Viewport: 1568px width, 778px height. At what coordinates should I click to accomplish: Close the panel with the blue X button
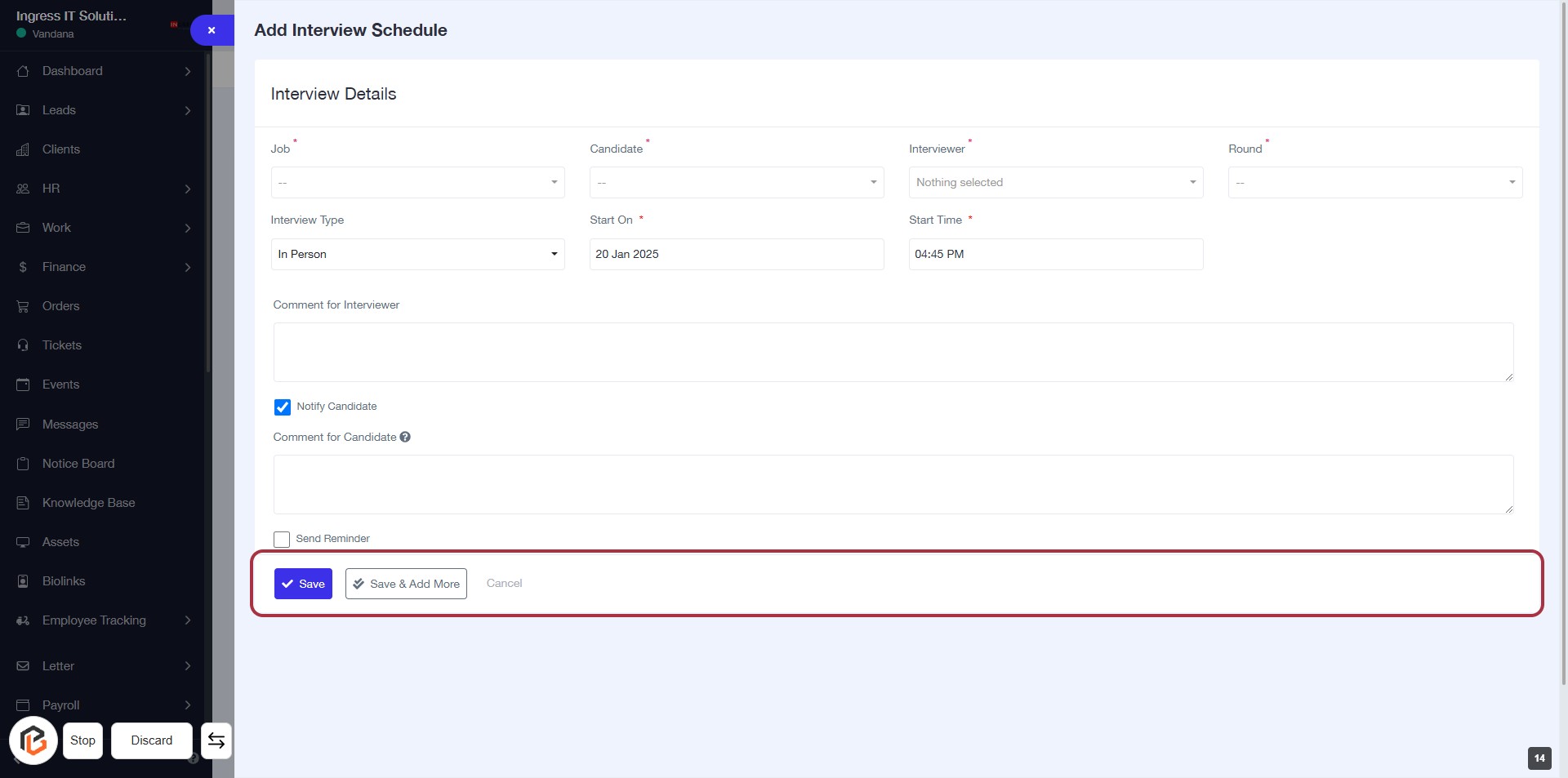coord(212,30)
